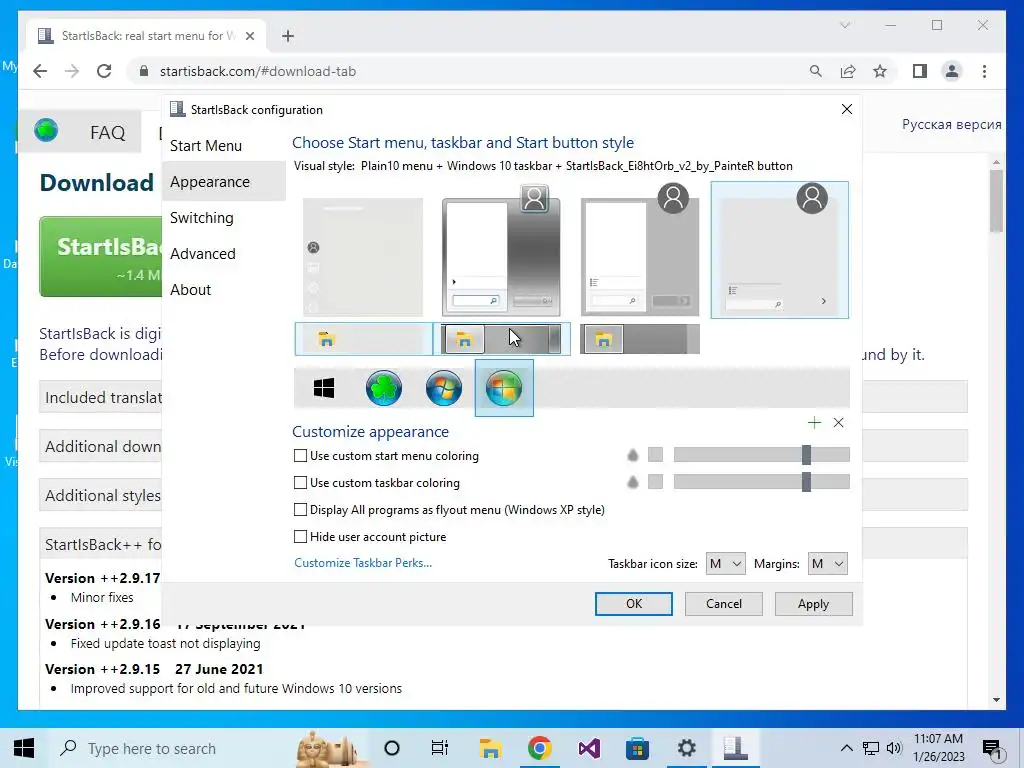Add a custom start button image with plus icon

click(814, 423)
